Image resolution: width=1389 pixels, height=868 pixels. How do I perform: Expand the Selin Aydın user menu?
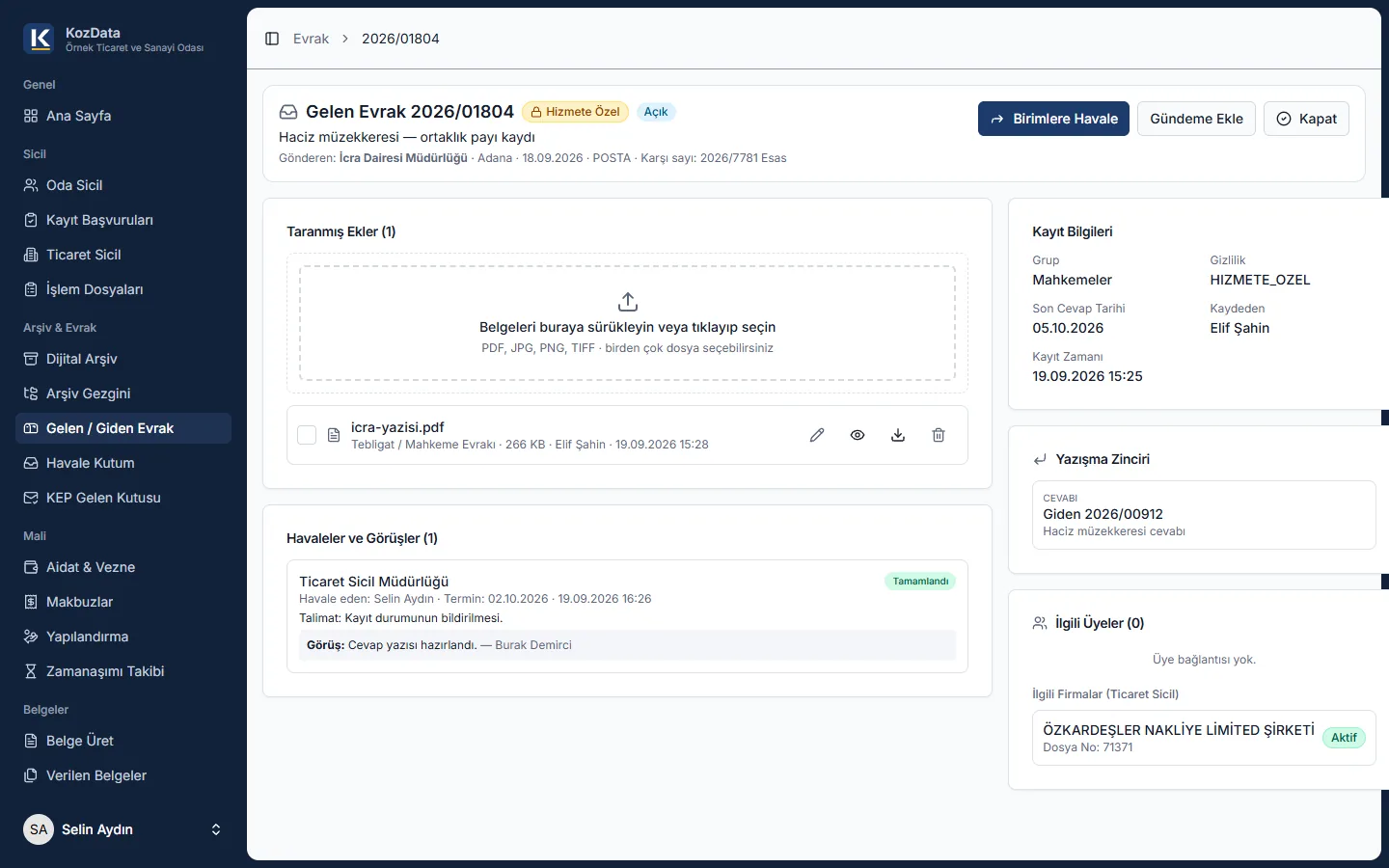tap(123, 829)
